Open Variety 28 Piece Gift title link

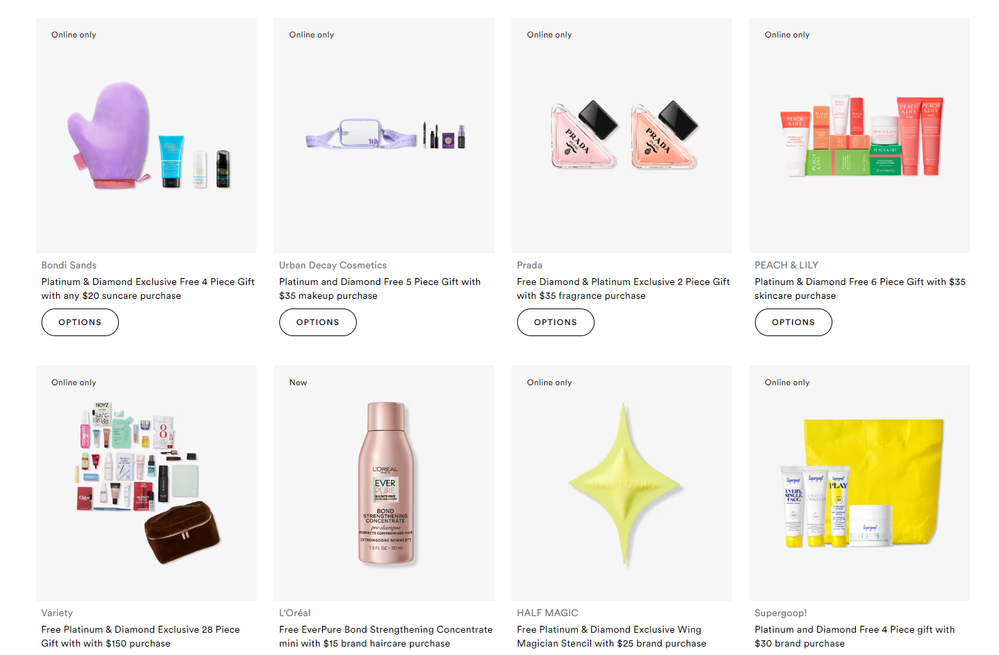pos(140,637)
